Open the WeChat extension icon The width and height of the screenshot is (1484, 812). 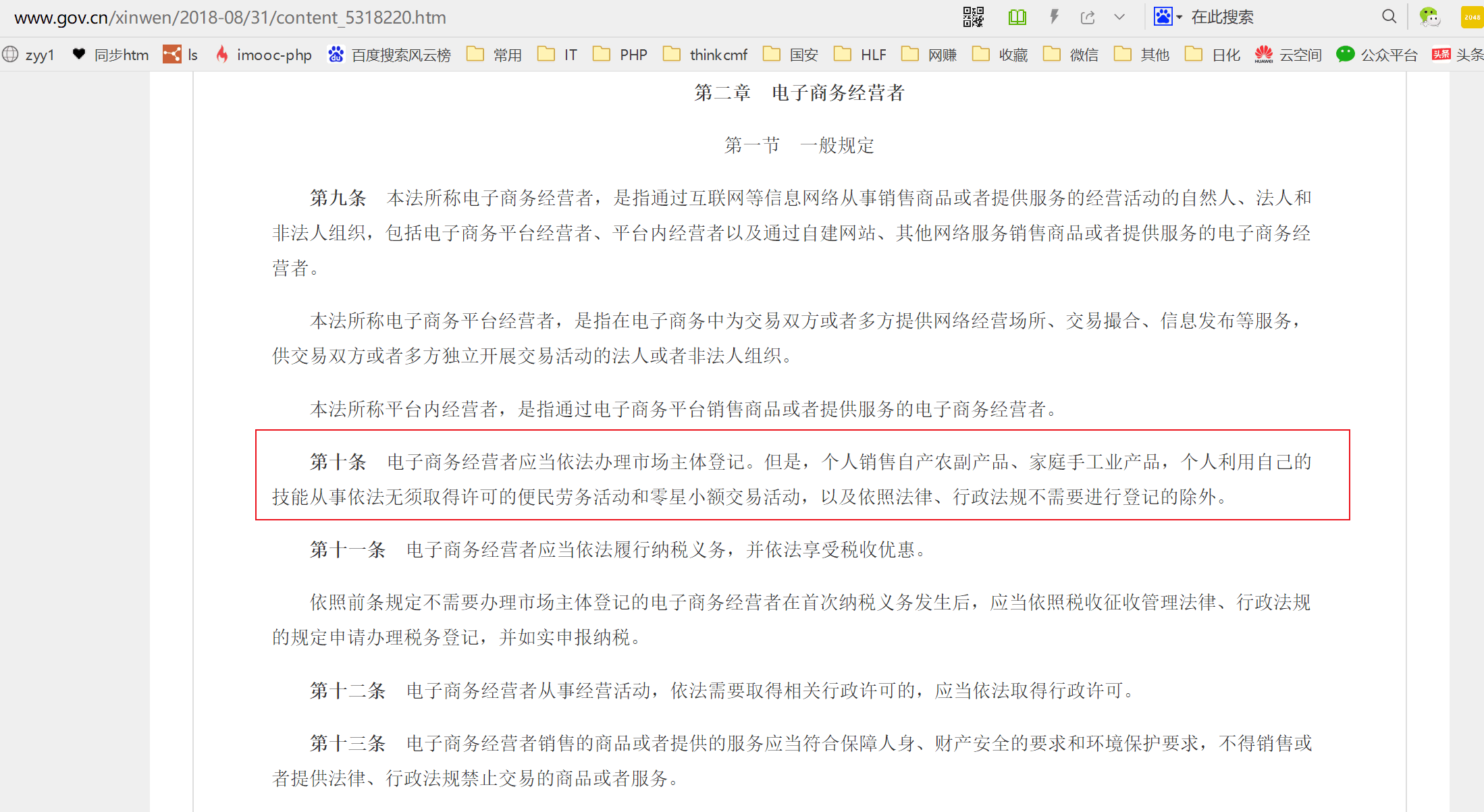[1429, 17]
